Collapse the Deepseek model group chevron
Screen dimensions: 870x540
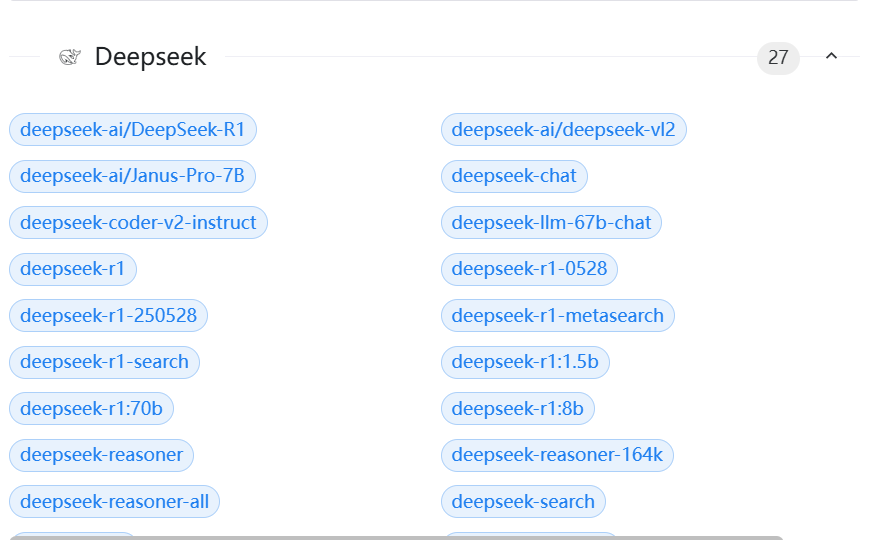[831, 57]
